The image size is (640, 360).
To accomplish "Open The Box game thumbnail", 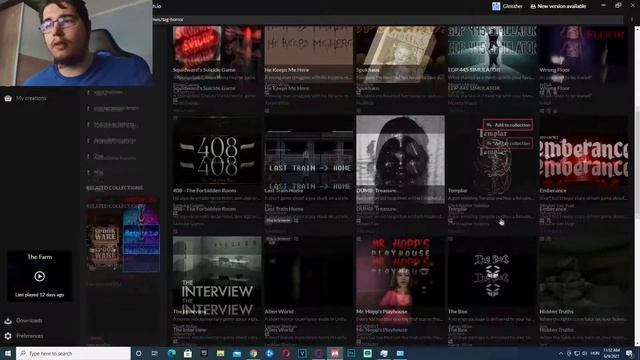I will pos(492,271).
